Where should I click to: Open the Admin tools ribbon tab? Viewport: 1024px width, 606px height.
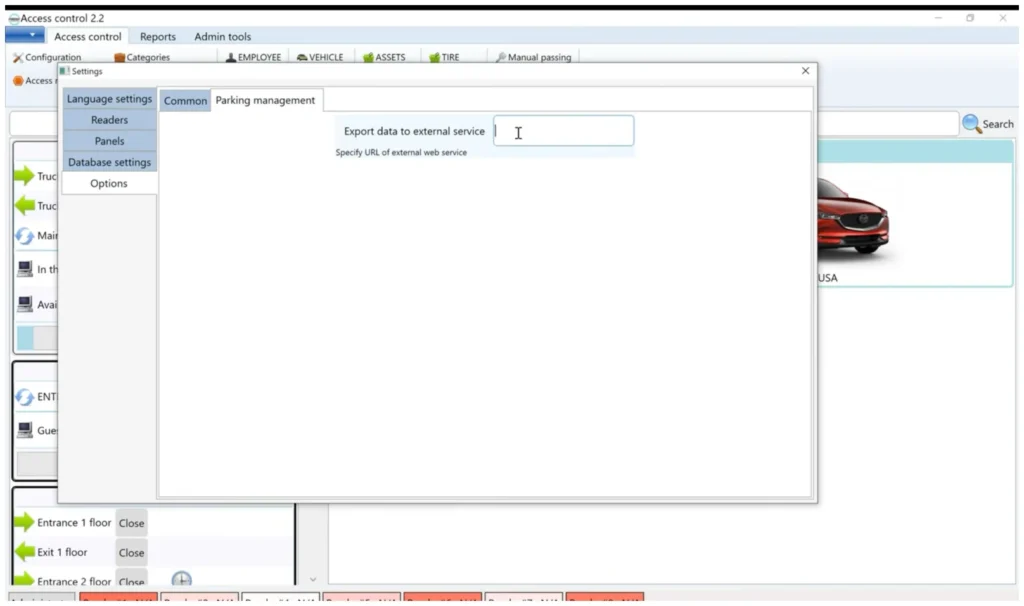click(223, 37)
